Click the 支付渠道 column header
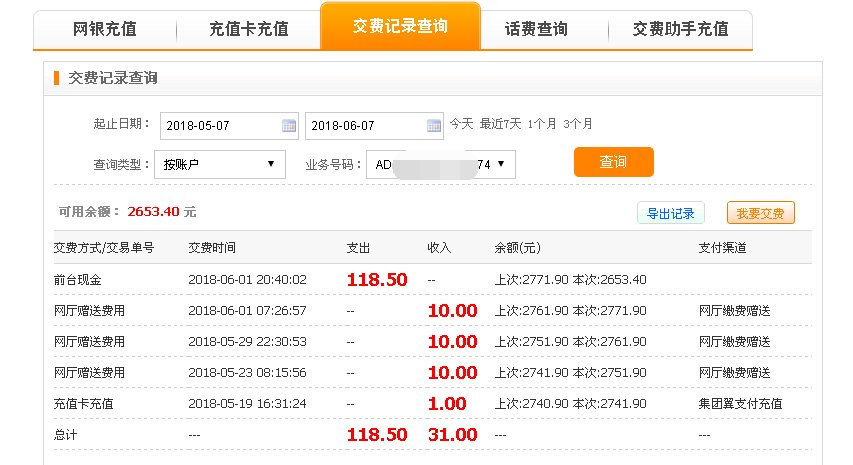Viewport: 853px width, 465px height. (x=722, y=248)
